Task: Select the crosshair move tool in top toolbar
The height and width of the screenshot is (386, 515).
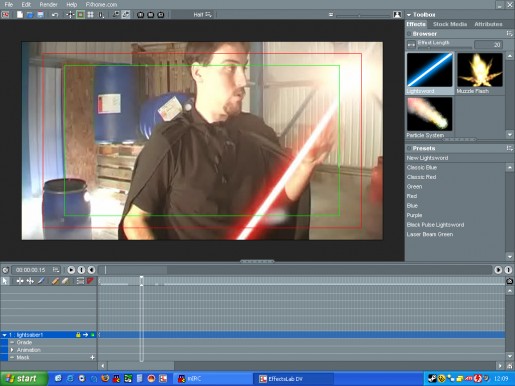Action: click(70, 15)
